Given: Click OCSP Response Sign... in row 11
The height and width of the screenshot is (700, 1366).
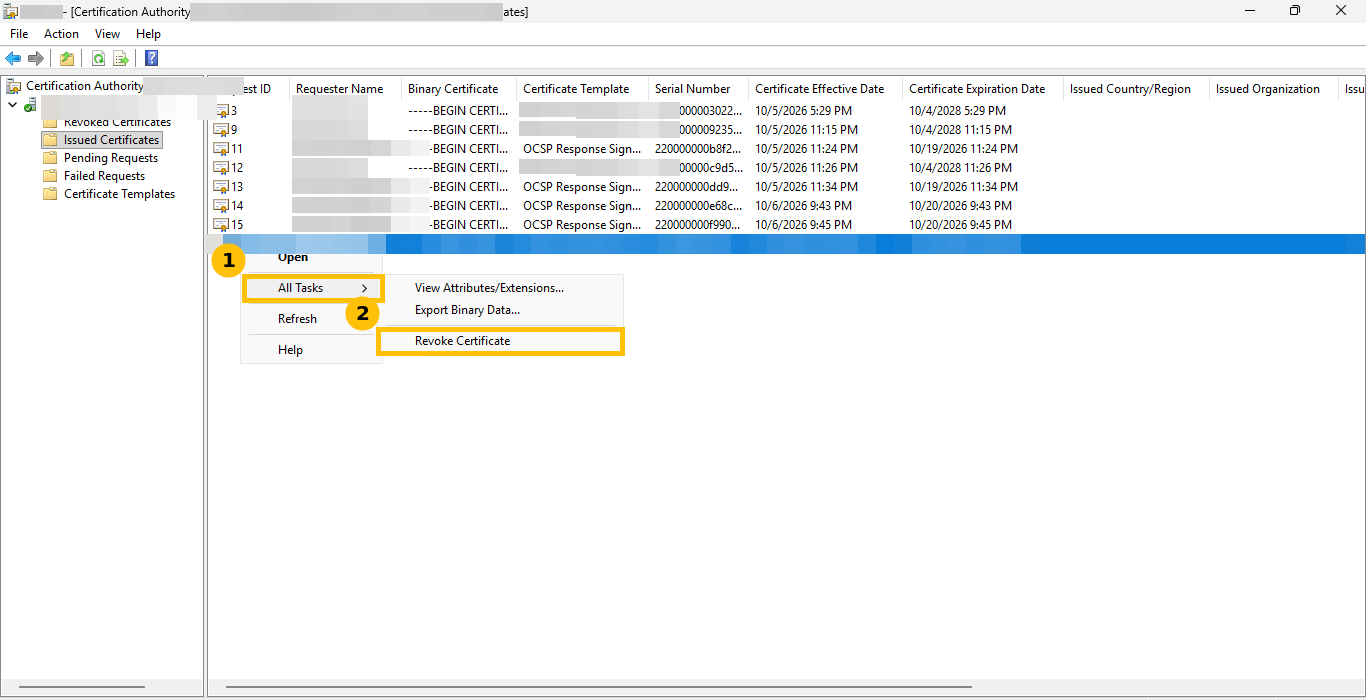Looking at the screenshot, I should point(582,149).
